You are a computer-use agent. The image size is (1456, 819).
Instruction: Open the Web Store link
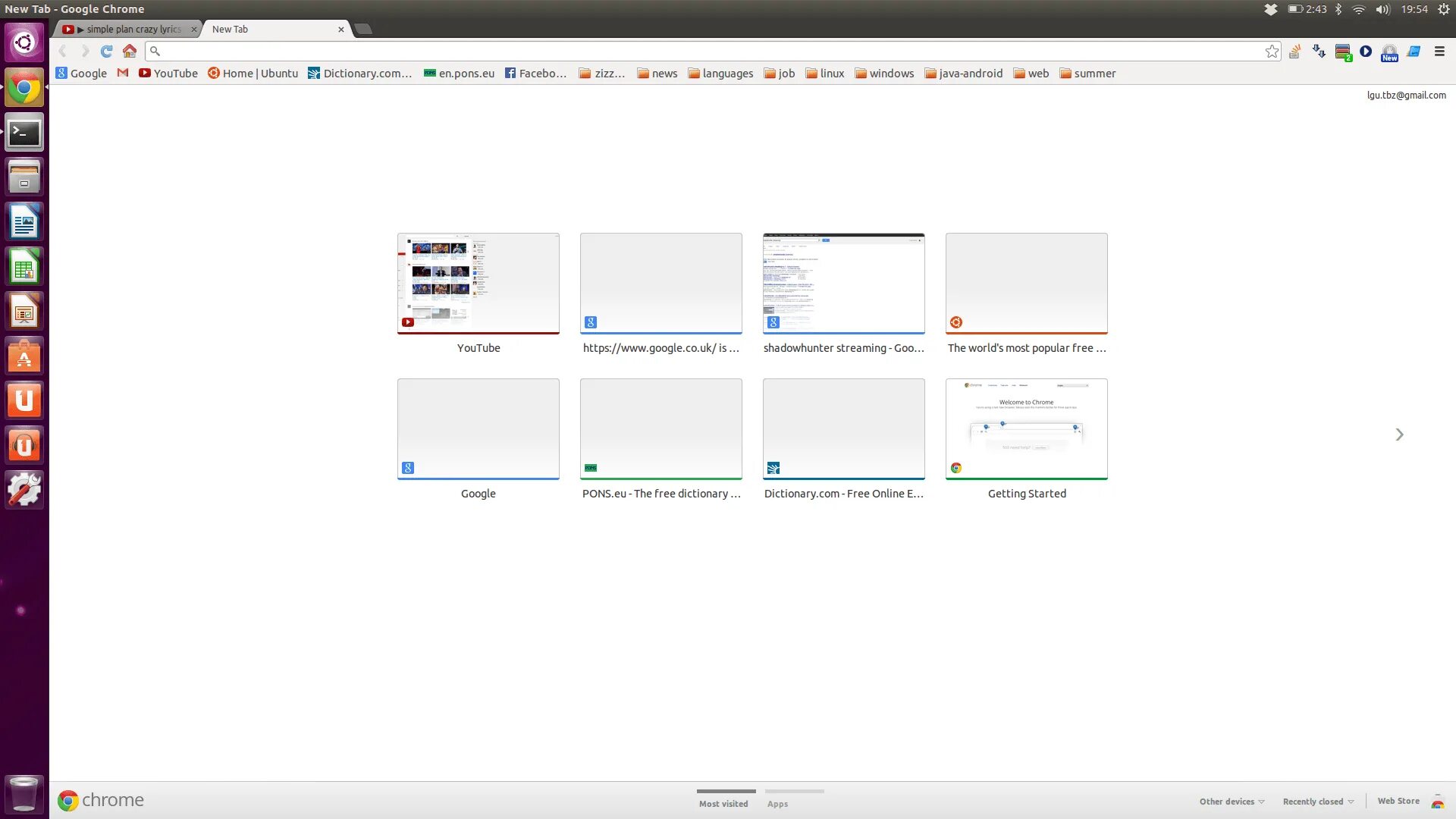(x=1398, y=801)
